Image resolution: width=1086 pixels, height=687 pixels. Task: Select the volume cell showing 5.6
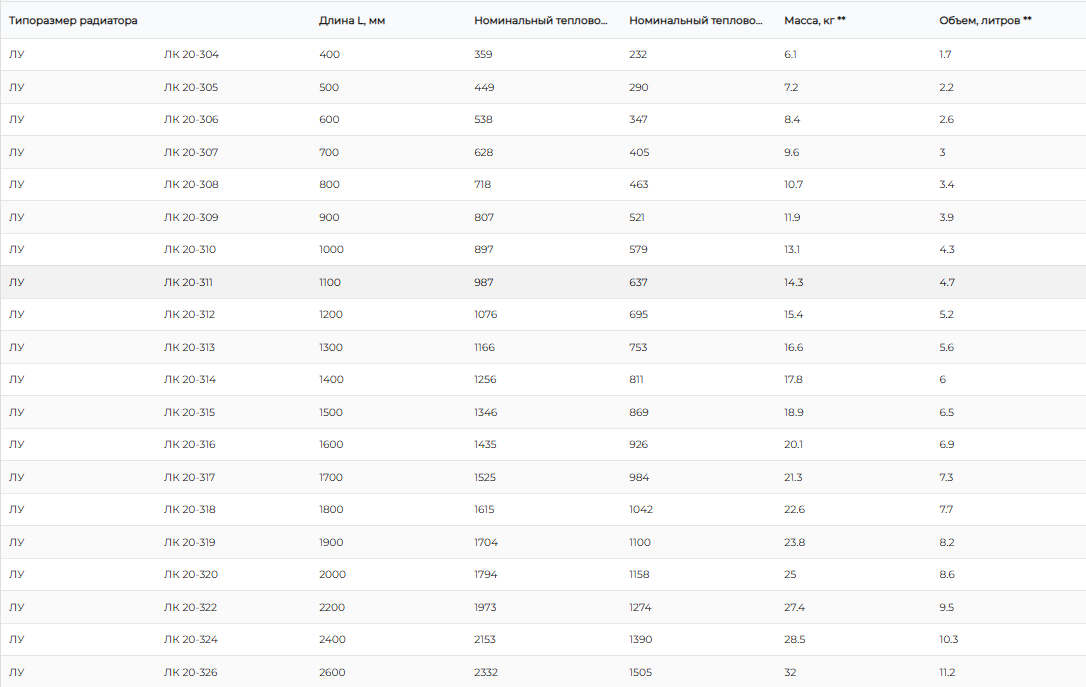(946, 347)
